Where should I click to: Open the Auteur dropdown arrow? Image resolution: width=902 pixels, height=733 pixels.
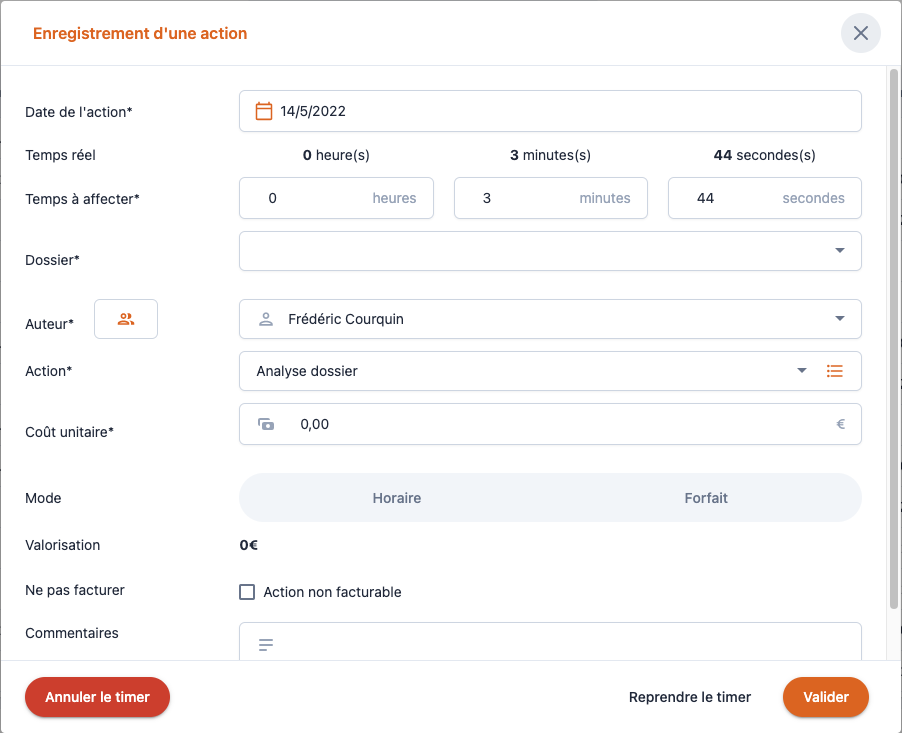[840, 319]
